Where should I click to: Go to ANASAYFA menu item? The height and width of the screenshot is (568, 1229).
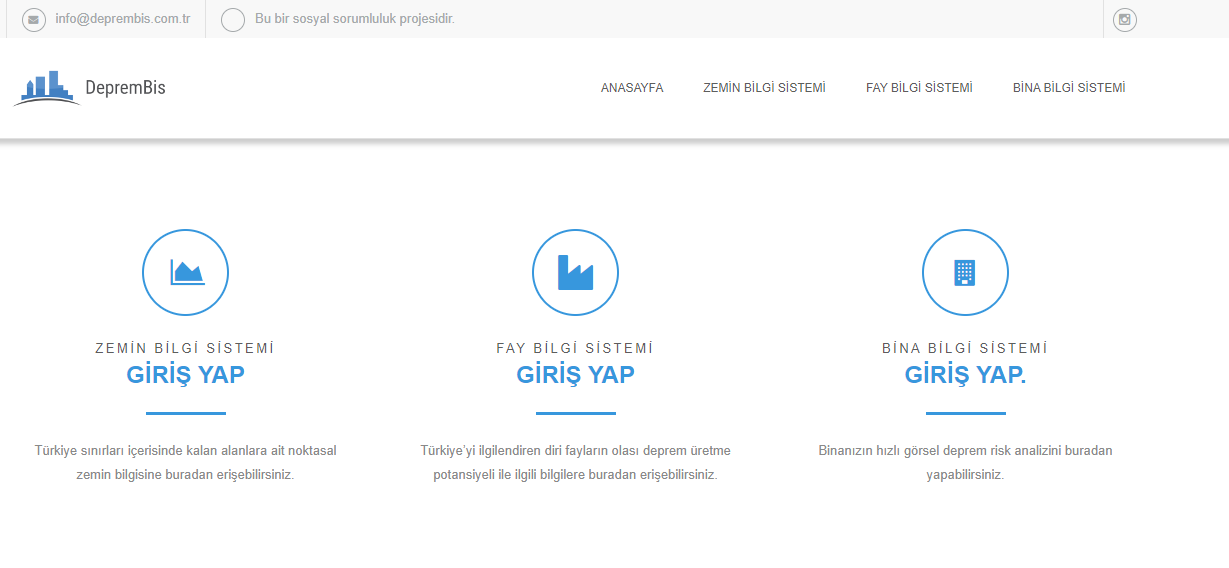pyautogui.click(x=632, y=88)
